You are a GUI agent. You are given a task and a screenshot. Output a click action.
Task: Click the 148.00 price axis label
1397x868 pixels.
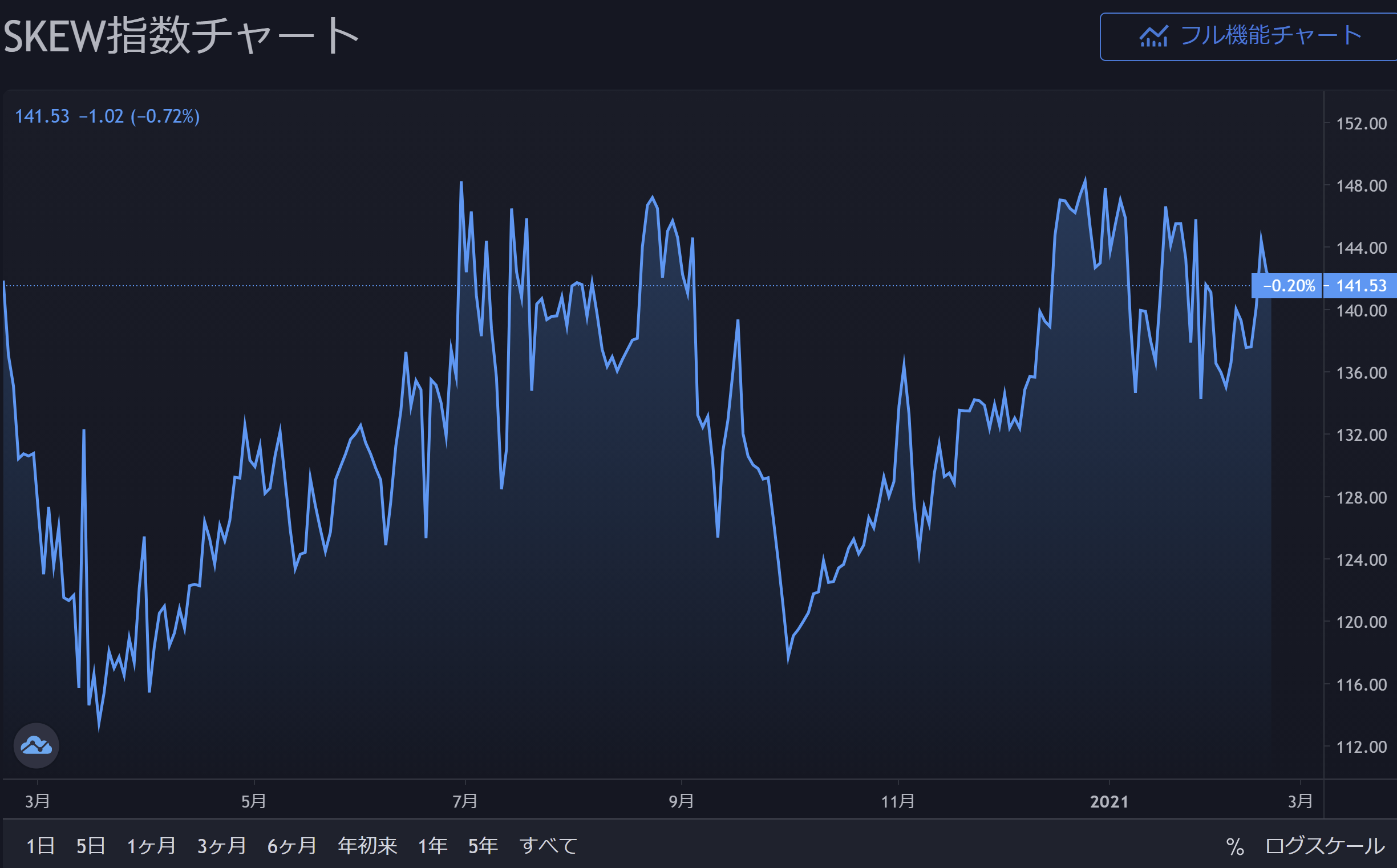click(1361, 186)
